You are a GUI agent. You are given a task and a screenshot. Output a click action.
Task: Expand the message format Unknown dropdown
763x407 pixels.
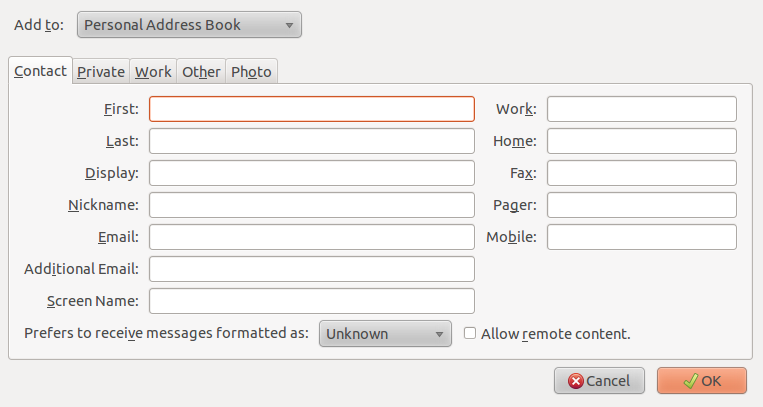(x=385, y=334)
